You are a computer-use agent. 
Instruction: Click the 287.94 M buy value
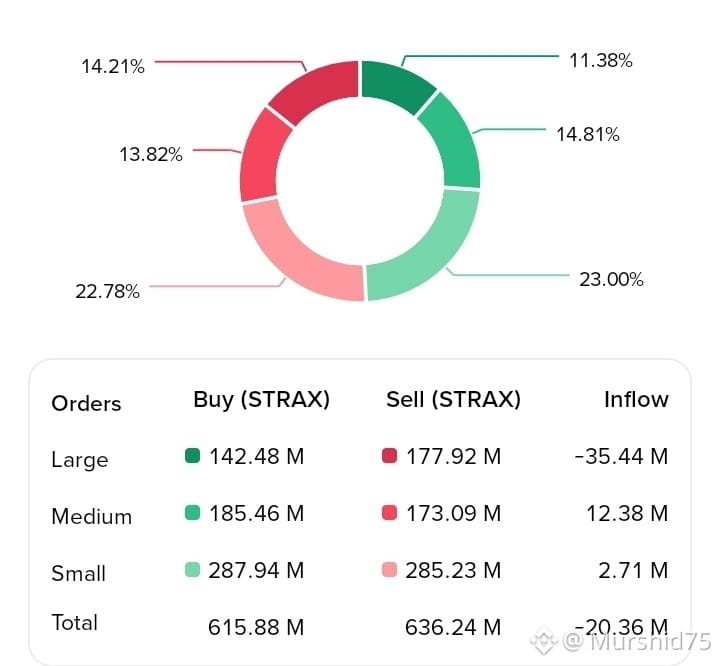coord(256,571)
